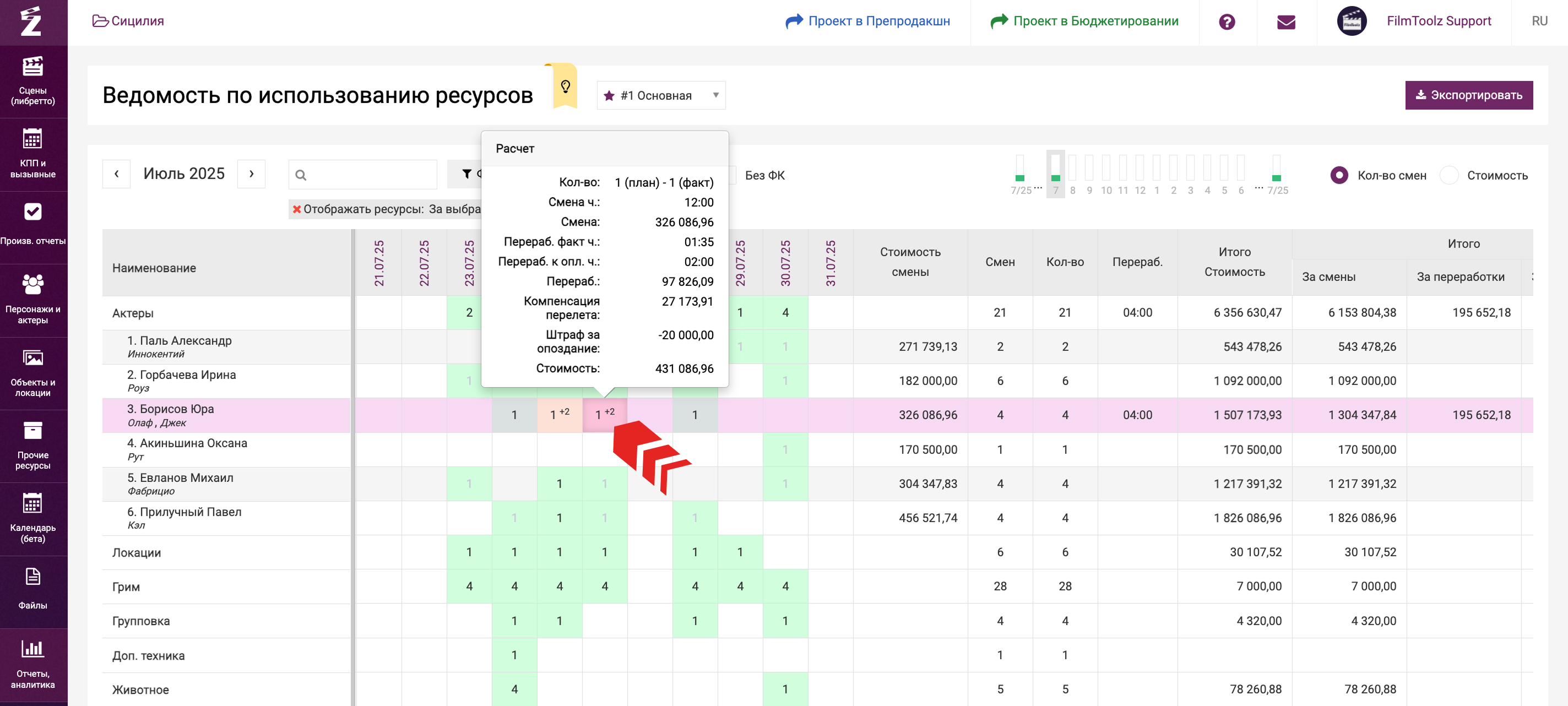This screenshot has width=1568, height=706.
Task: Switch language via RU
Action: pos(1539,21)
